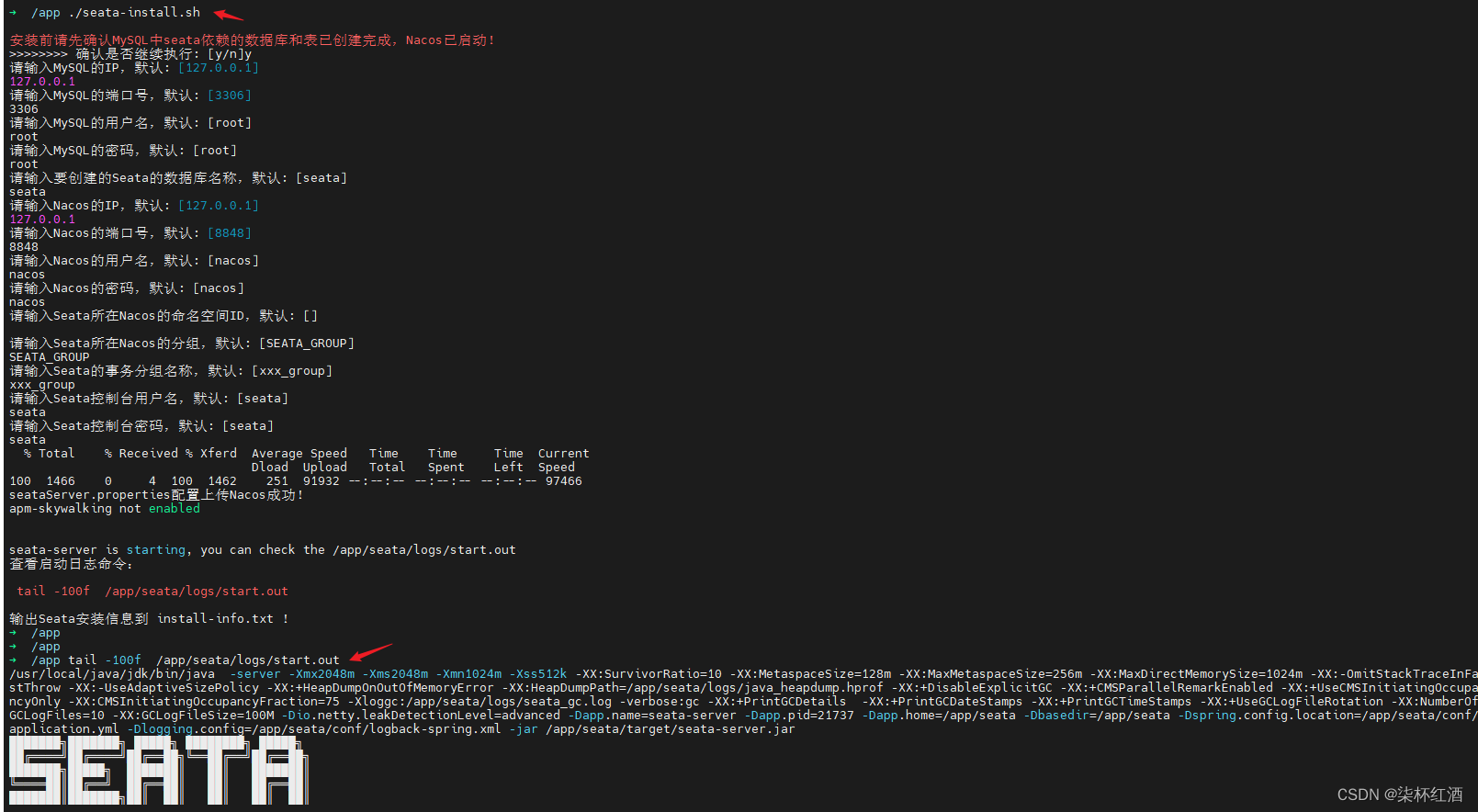The height and width of the screenshot is (812, 1478).
Task: Click the install-info.txt output line
Action: pos(149,618)
